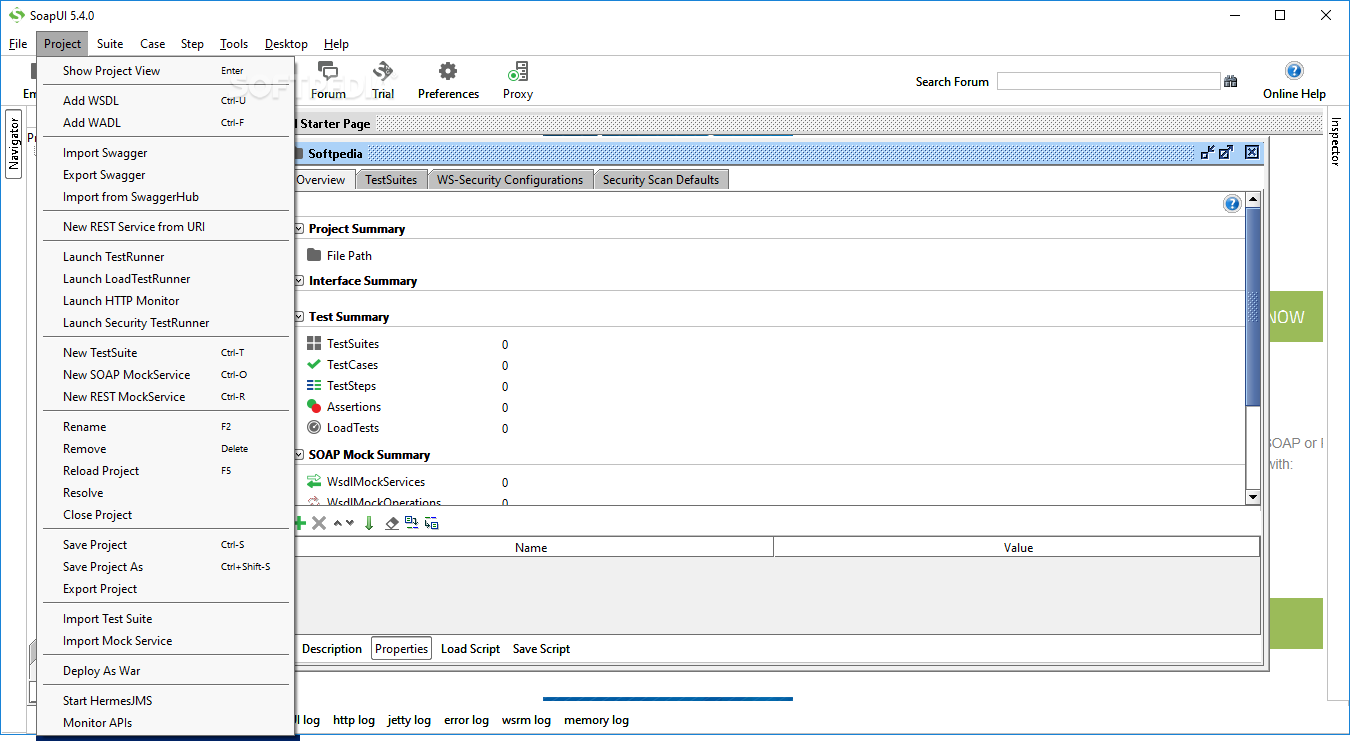Show the http log tab
Viewport: 1350px width, 741px height.
[x=354, y=719]
